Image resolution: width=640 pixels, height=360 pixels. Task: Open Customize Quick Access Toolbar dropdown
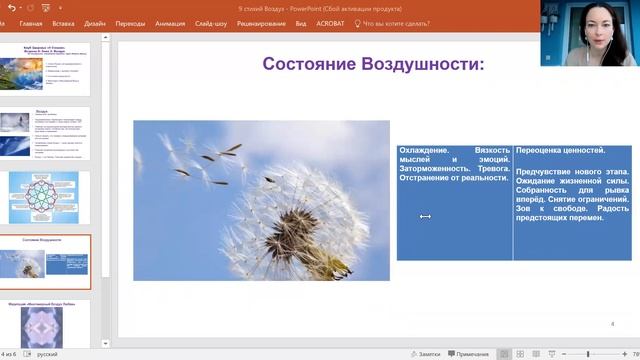pyautogui.click(x=60, y=8)
